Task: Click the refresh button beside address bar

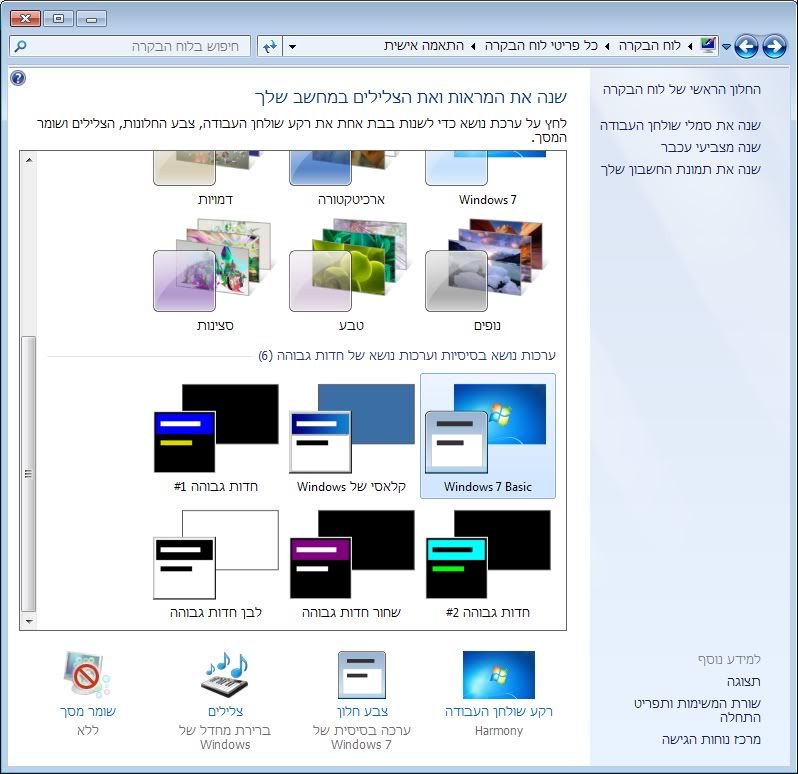Action: 269,46
